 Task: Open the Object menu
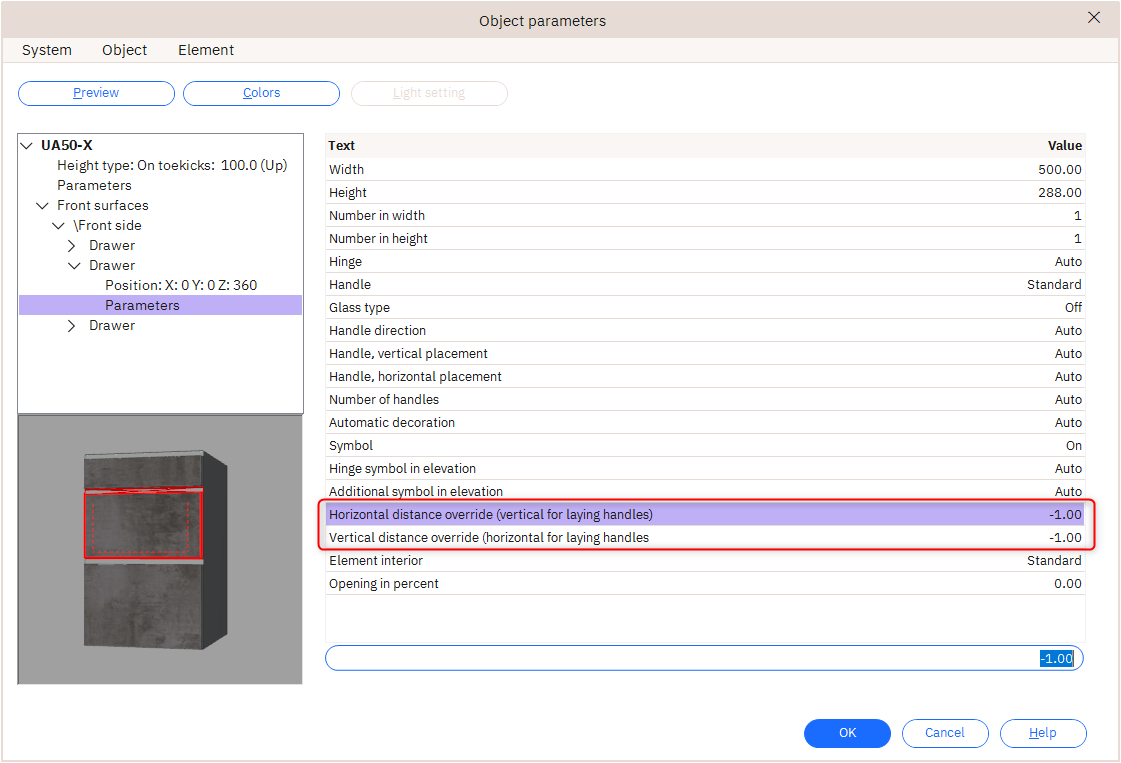124,50
